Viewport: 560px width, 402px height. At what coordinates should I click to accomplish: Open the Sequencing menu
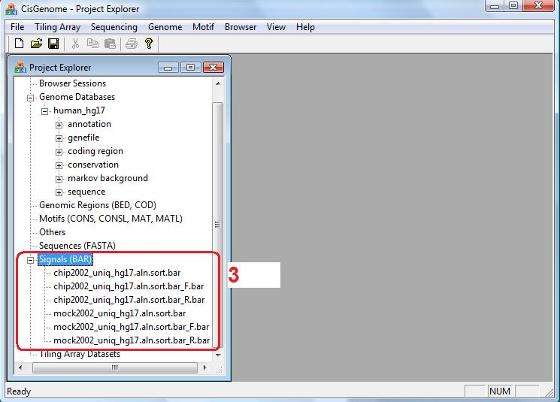(114, 27)
